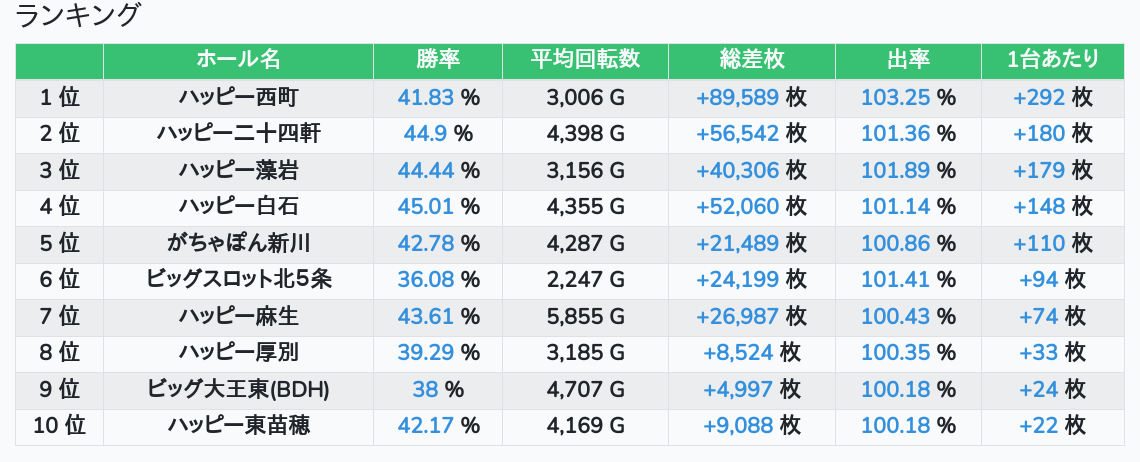This screenshot has height=462, width=1140.
Task: Click the +89,589 total difference value
Action: pos(737,97)
